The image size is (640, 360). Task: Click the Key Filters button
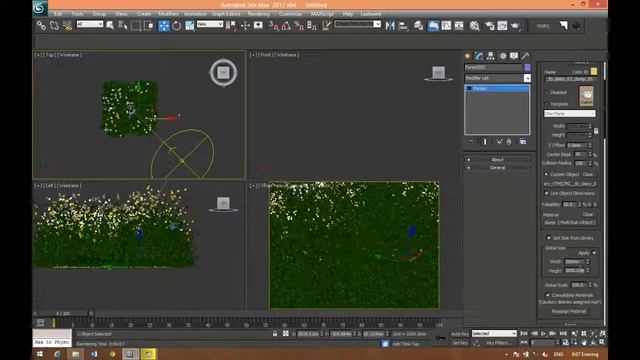498,343
